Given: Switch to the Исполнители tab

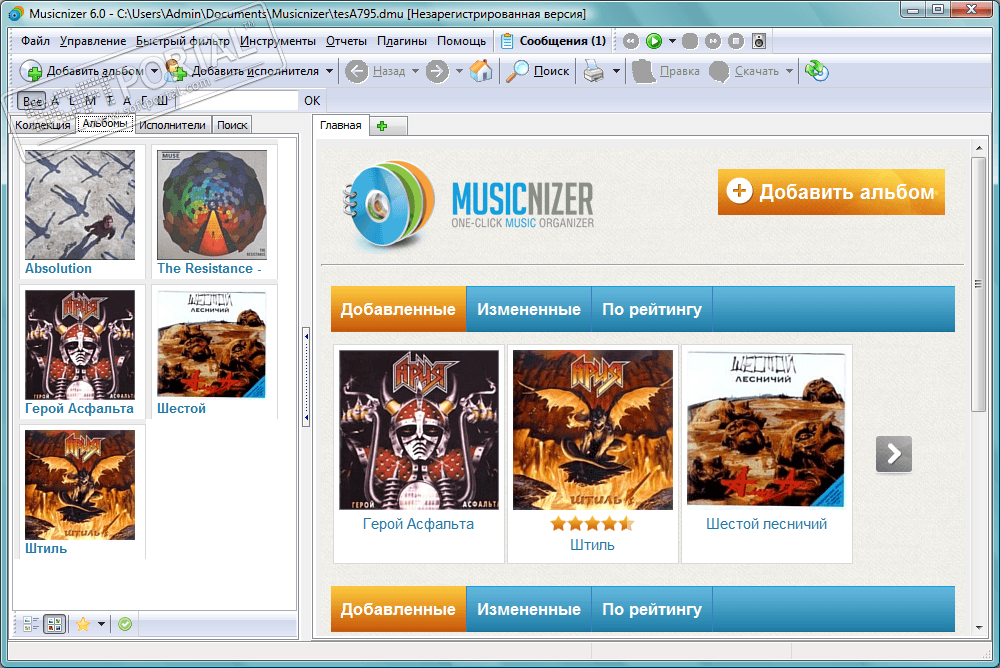Looking at the screenshot, I should coord(172,125).
